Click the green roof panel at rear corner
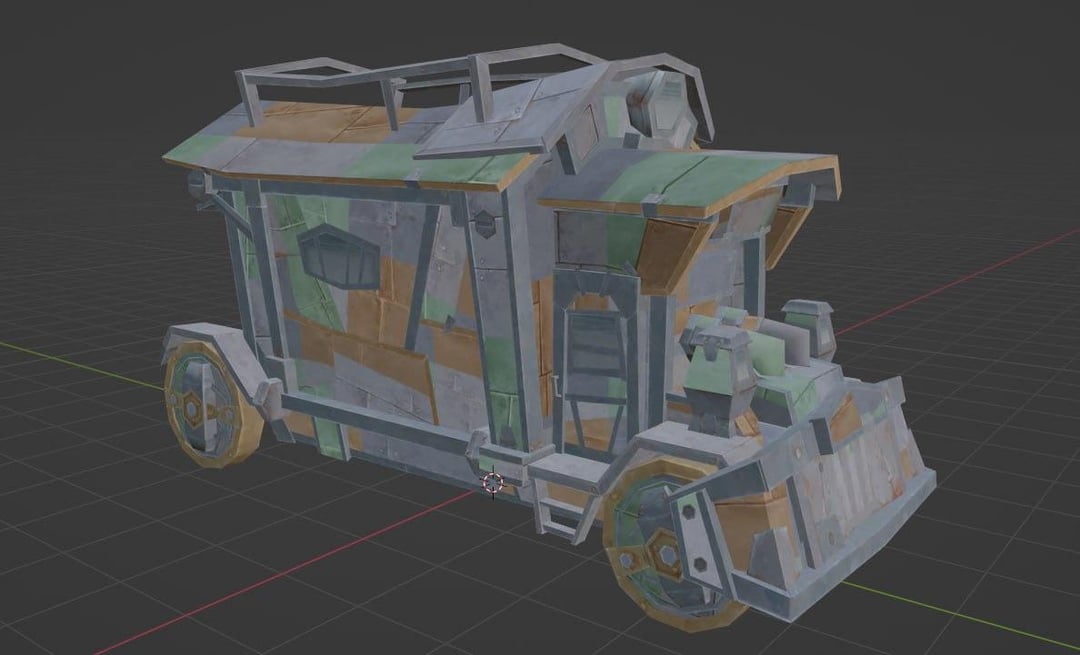This screenshot has width=1080, height=655. [195, 150]
